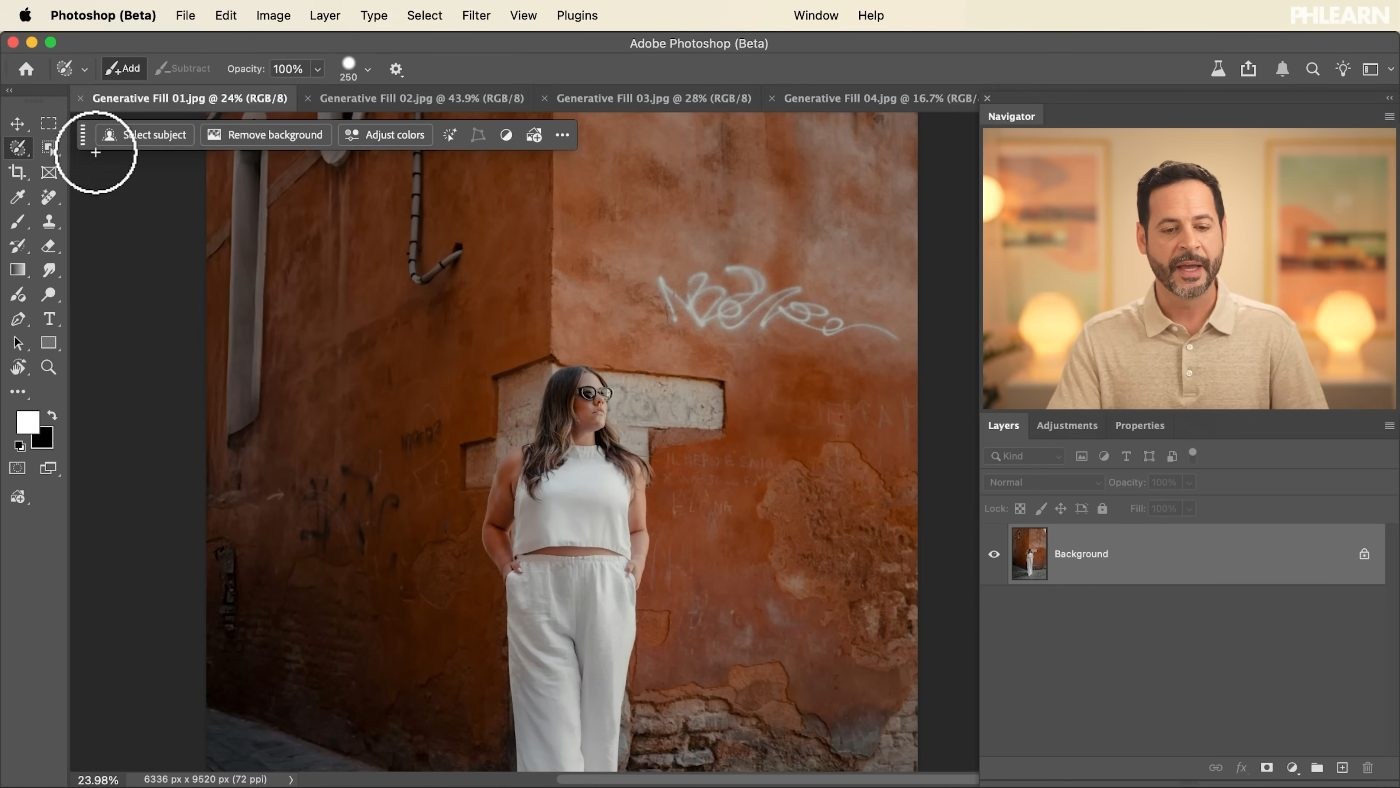Image resolution: width=1400 pixels, height=788 pixels.
Task: Click the Background layer thumbnail
Action: pyautogui.click(x=1029, y=554)
